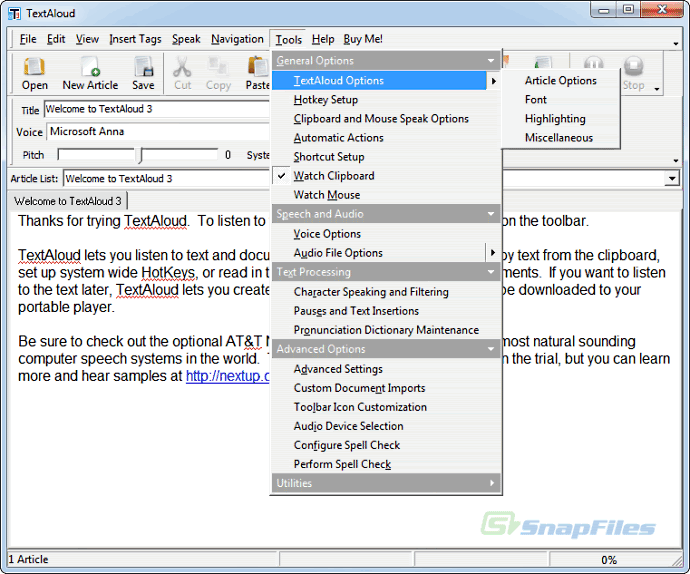The height and width of the screenshot is (574, 690).
Task: Open the File menu
Action: (x=28, y=39)
